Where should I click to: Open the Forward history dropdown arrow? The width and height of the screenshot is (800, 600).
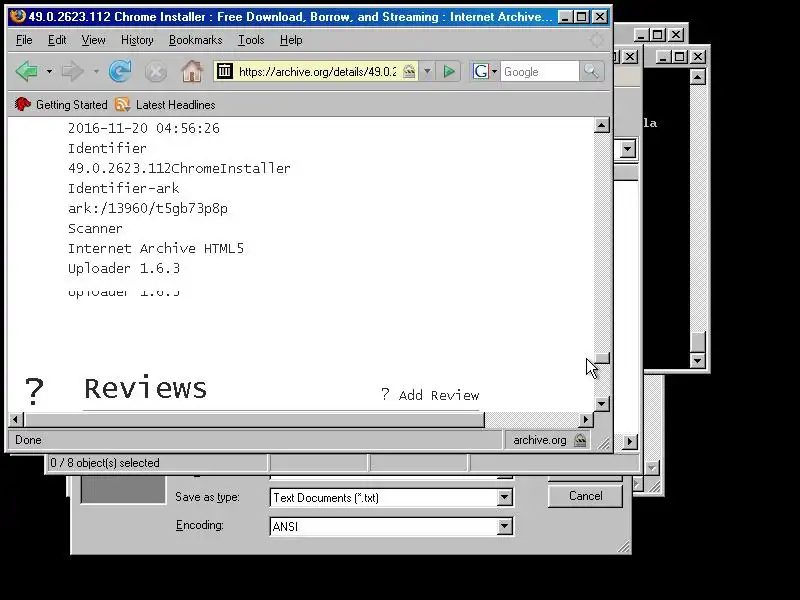coord(96,71)
